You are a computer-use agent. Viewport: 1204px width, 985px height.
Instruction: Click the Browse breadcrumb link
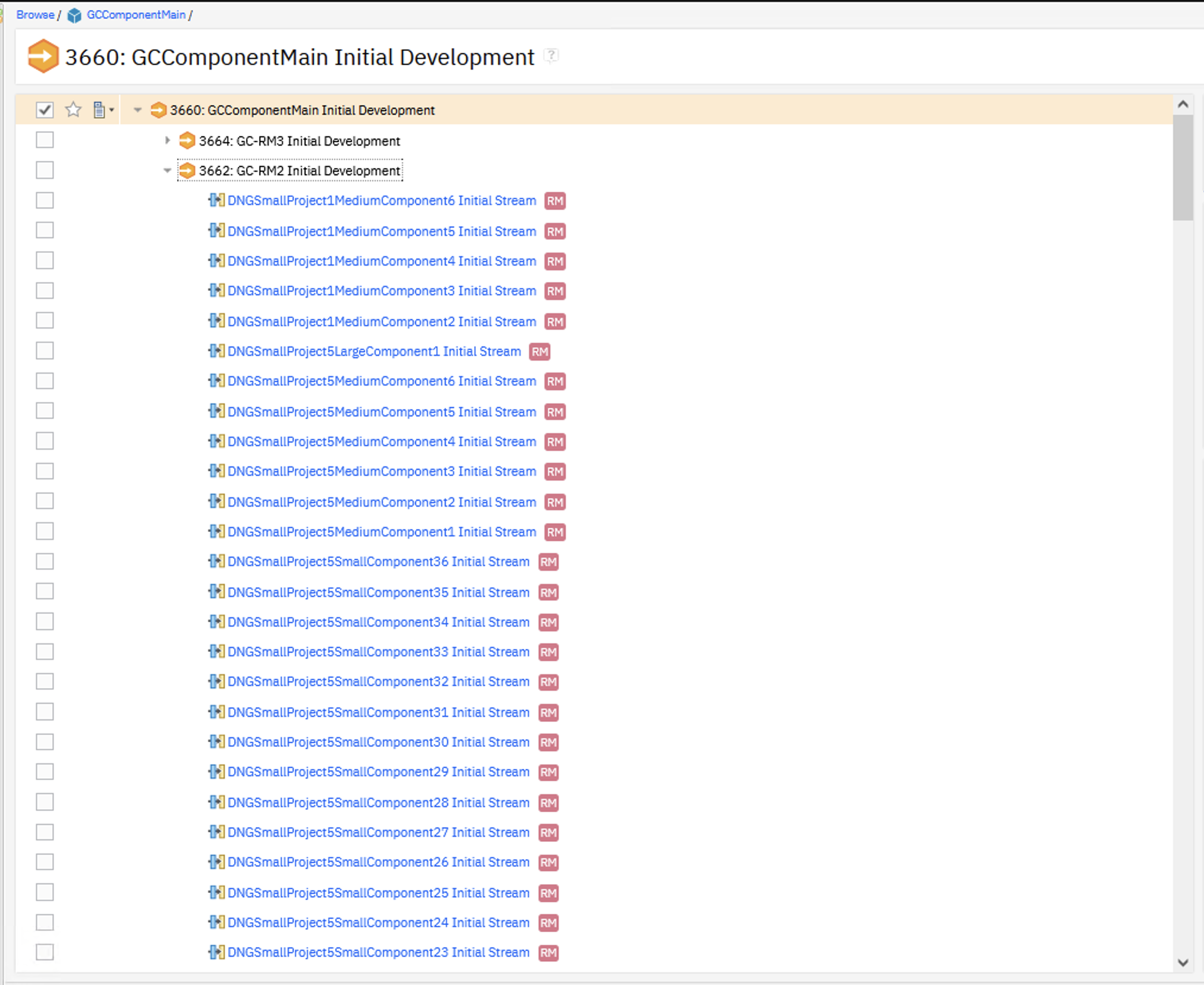34,15
